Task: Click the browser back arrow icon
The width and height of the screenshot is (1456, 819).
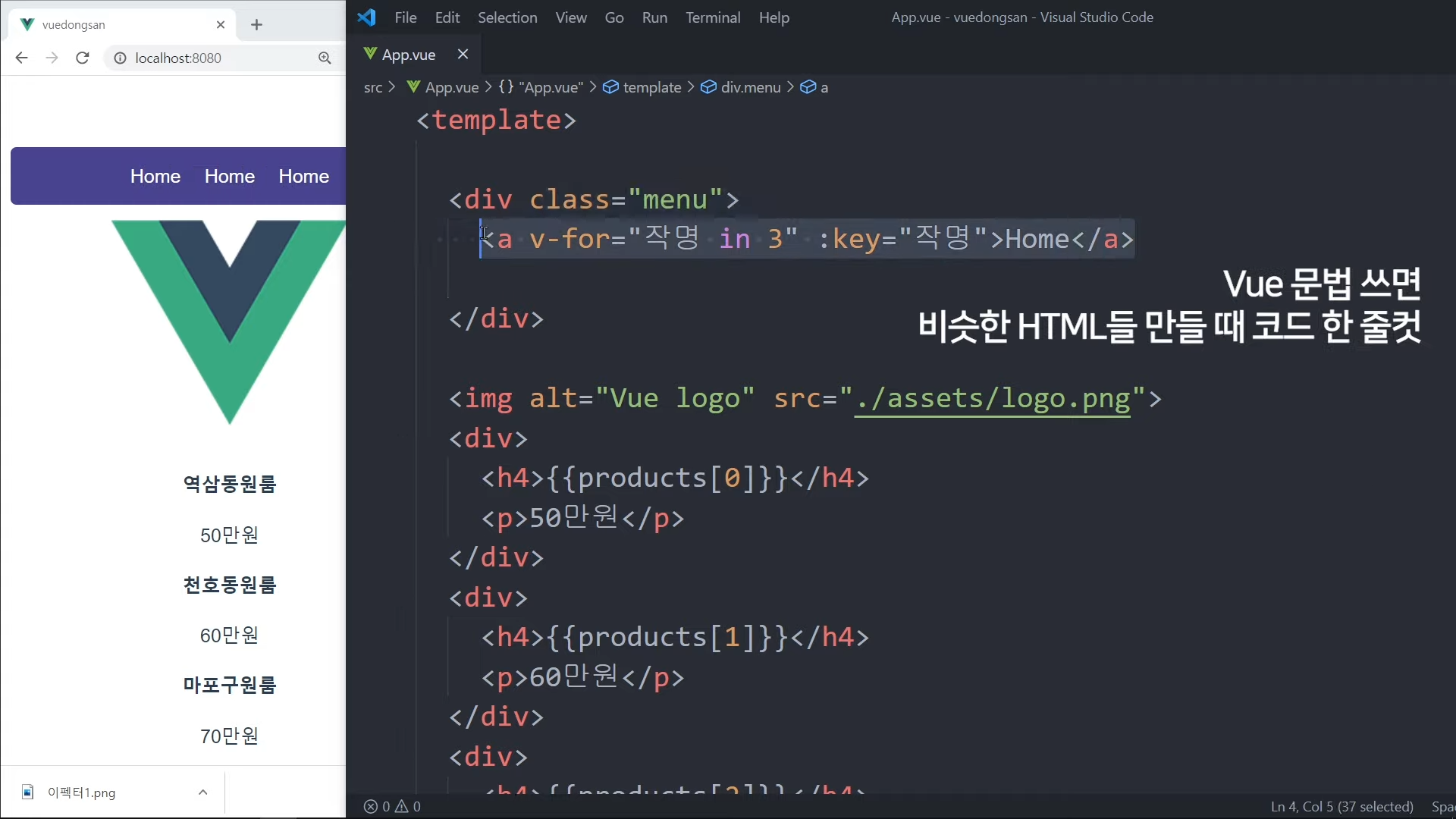Action: tap(21, 58)
